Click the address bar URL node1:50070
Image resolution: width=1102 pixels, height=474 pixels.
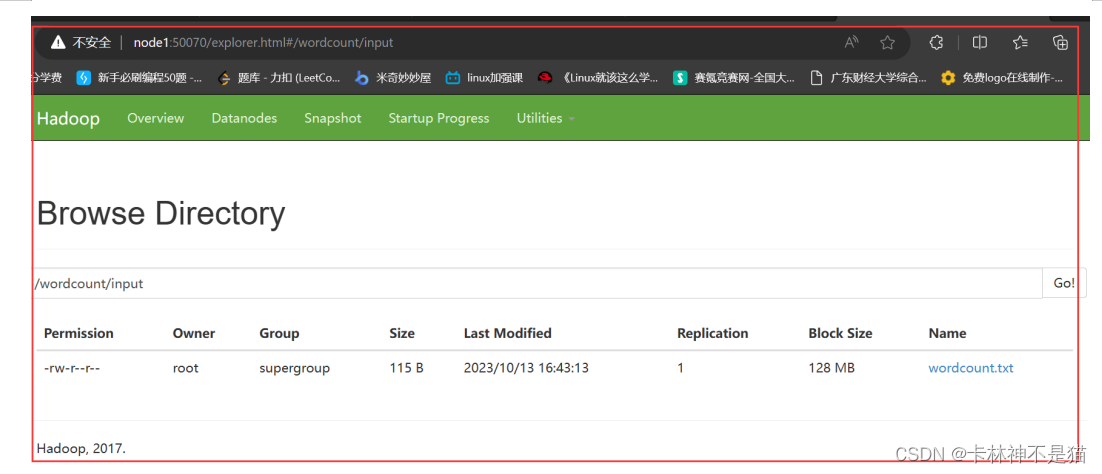click(263, 43)
